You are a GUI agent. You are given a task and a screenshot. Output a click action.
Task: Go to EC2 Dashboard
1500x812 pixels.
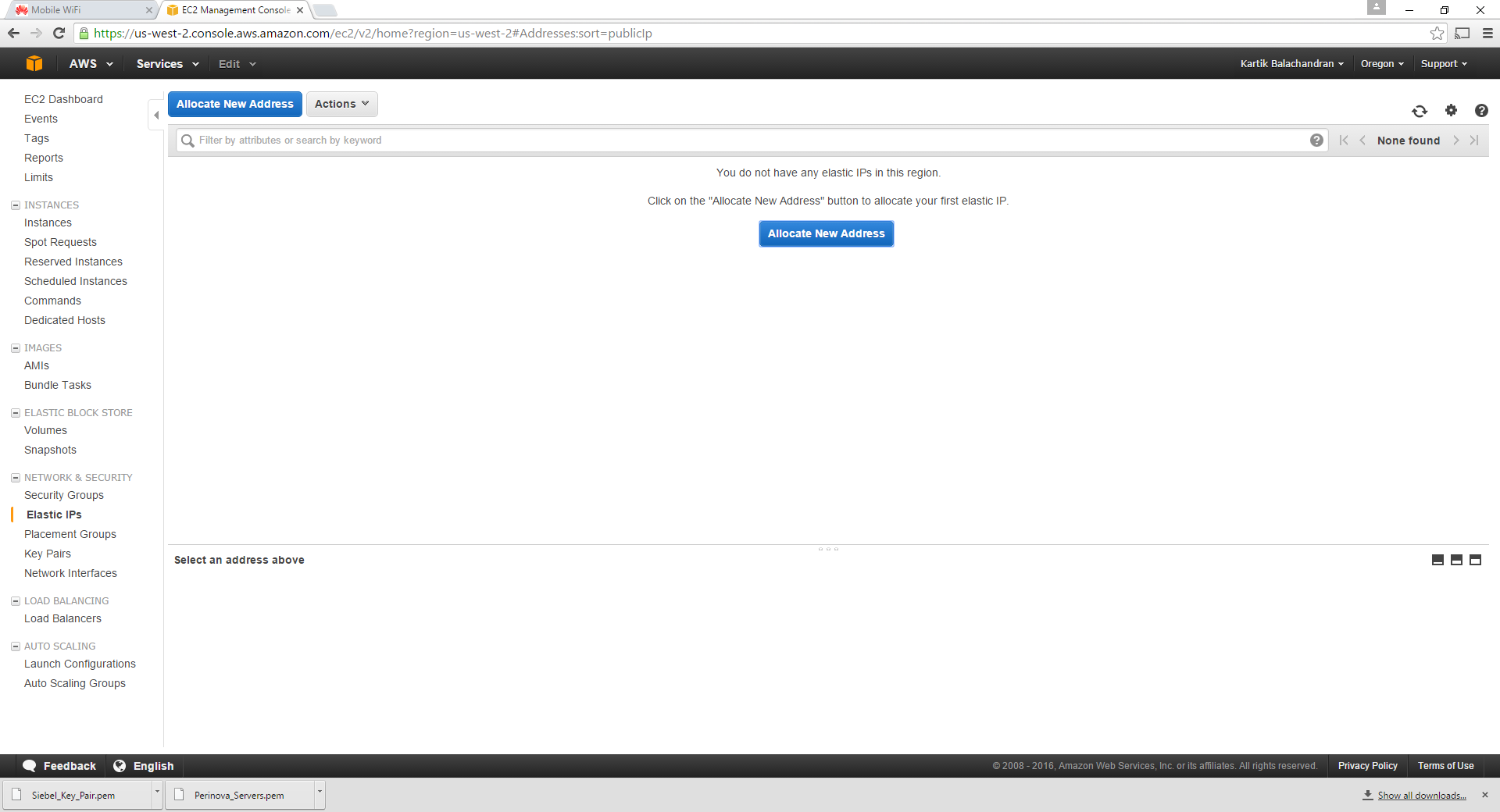[x=63, y=99]
